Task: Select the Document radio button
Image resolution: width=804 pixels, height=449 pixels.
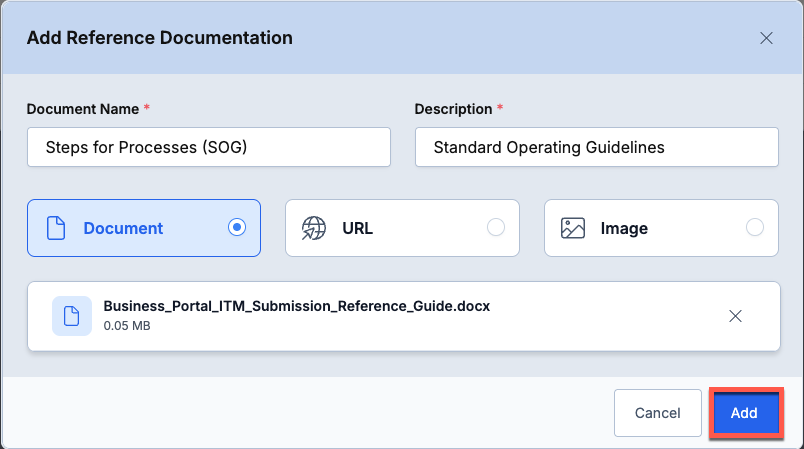Action: (x=237, y=227)
